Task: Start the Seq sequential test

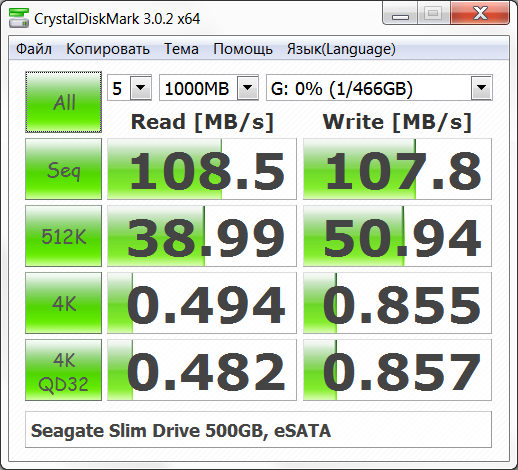Action: (x=63, y=169)
